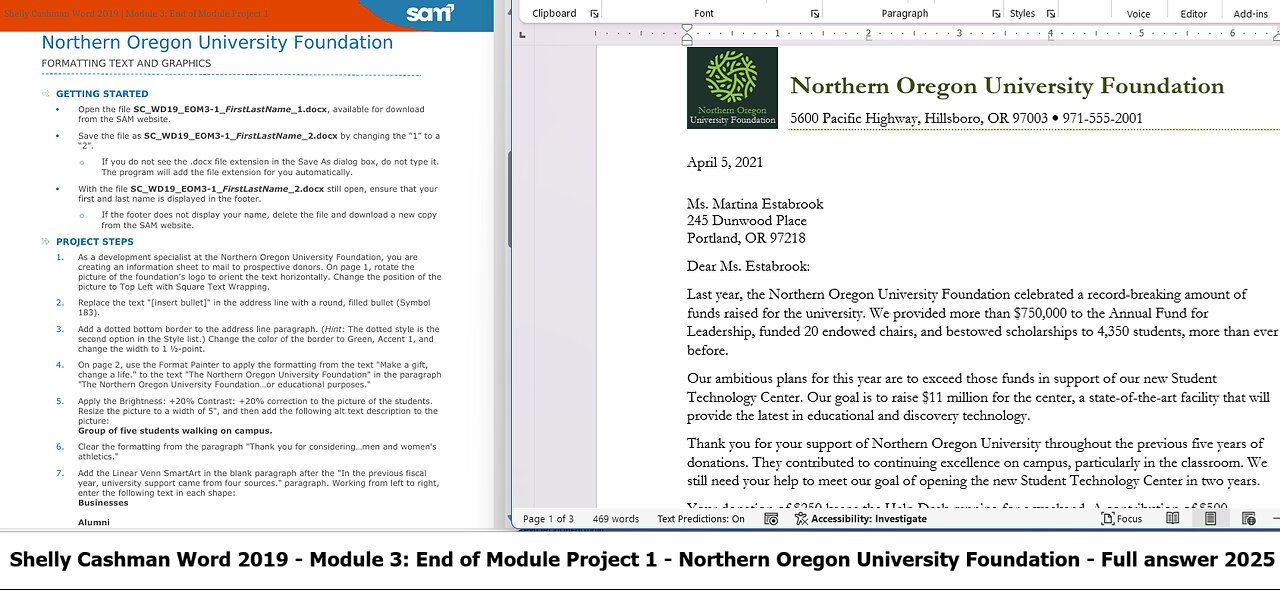
Task: Open the Clipboard dialog launcher
Action: [594, 14]
